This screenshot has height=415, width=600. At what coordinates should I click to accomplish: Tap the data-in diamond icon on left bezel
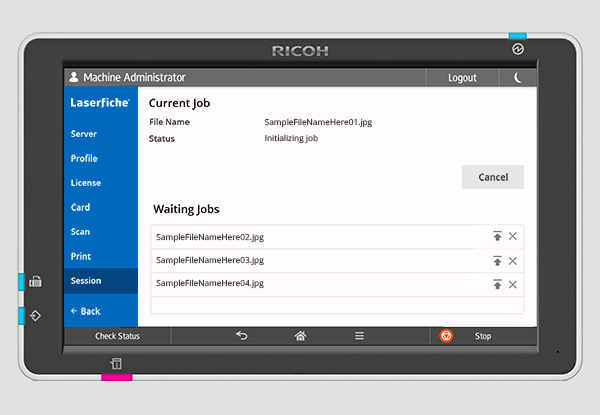click(35, 316)
